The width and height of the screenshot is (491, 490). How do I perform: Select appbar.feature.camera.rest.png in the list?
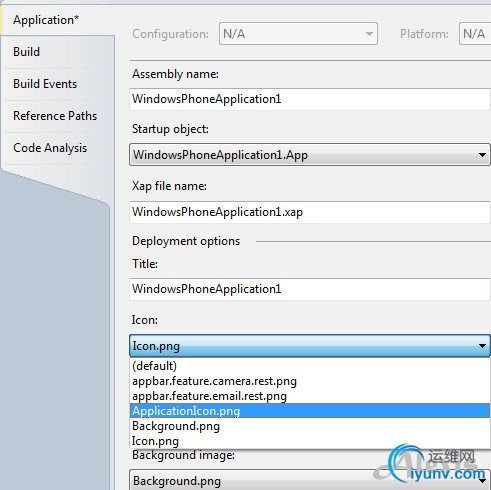pyautogui.click(x=310, y=381)
